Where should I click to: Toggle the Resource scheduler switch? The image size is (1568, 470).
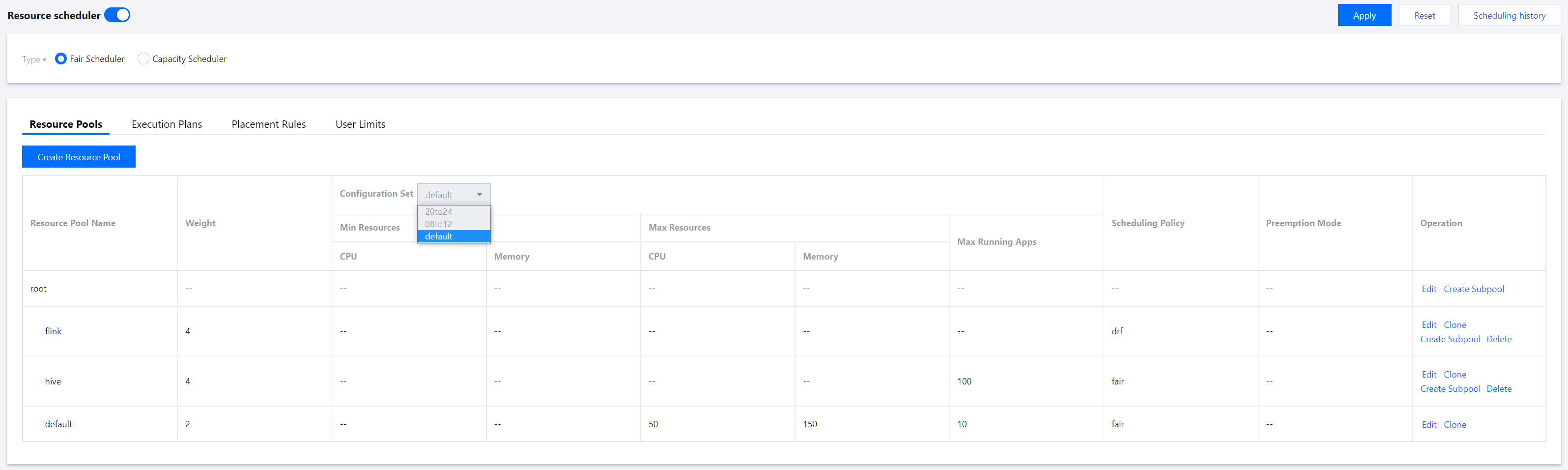[x=117, y=15]
